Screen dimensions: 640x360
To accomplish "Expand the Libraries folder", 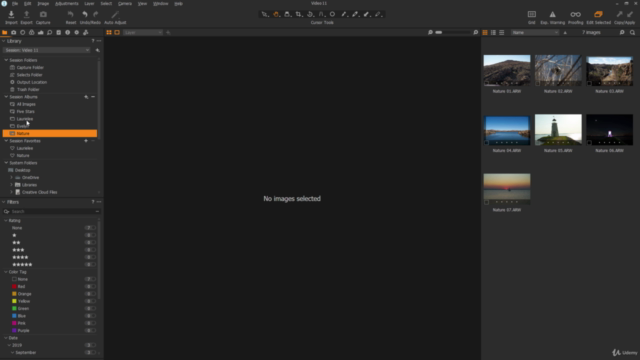I will 11,185.
